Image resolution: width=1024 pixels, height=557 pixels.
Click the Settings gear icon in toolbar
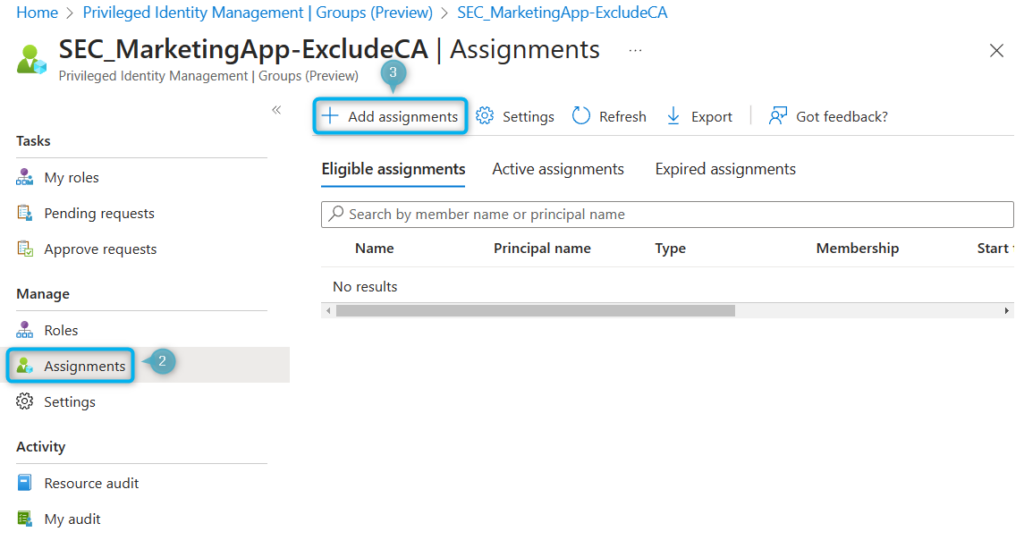485,116
